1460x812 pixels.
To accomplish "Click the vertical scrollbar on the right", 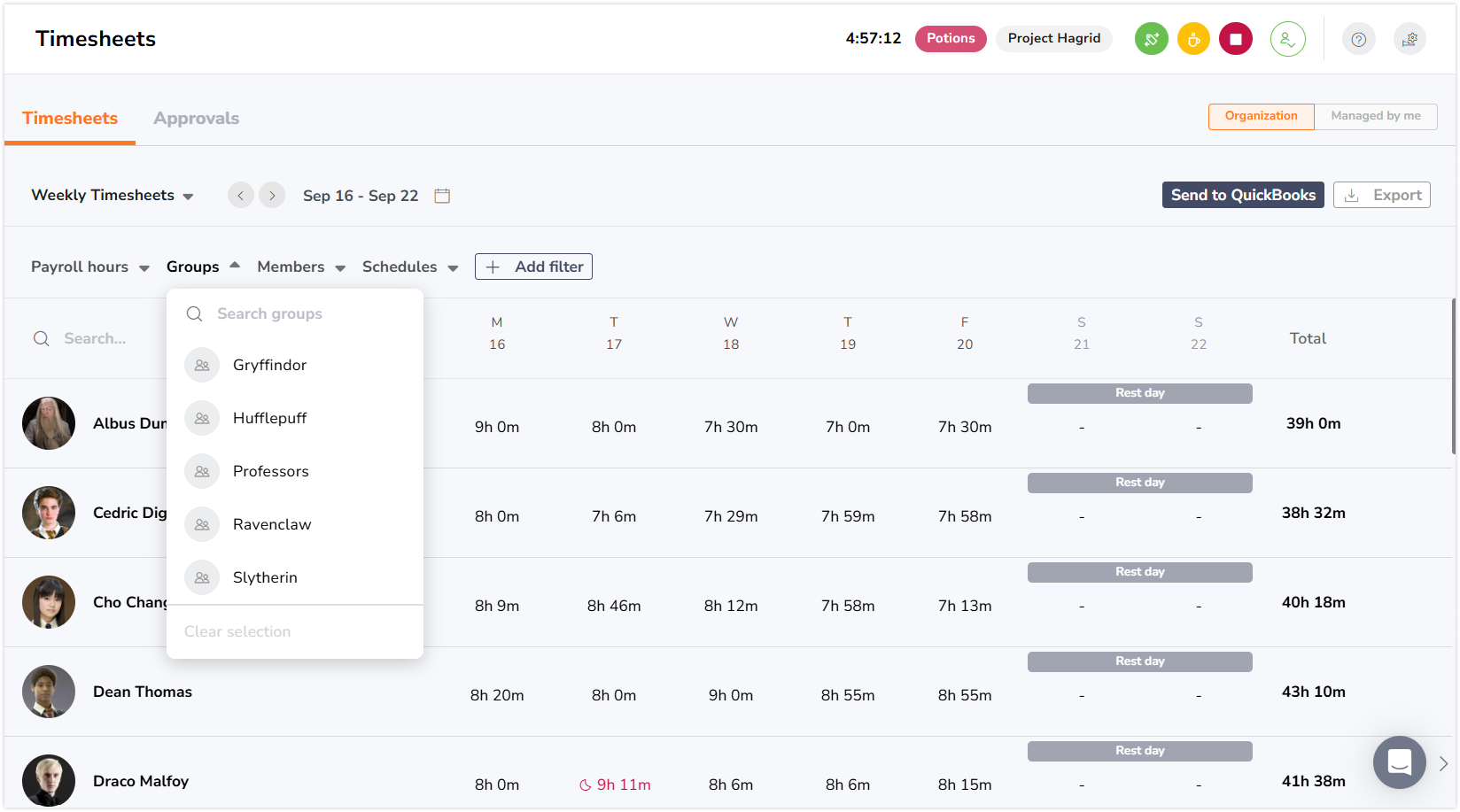I will click(x=1454, y=376).
